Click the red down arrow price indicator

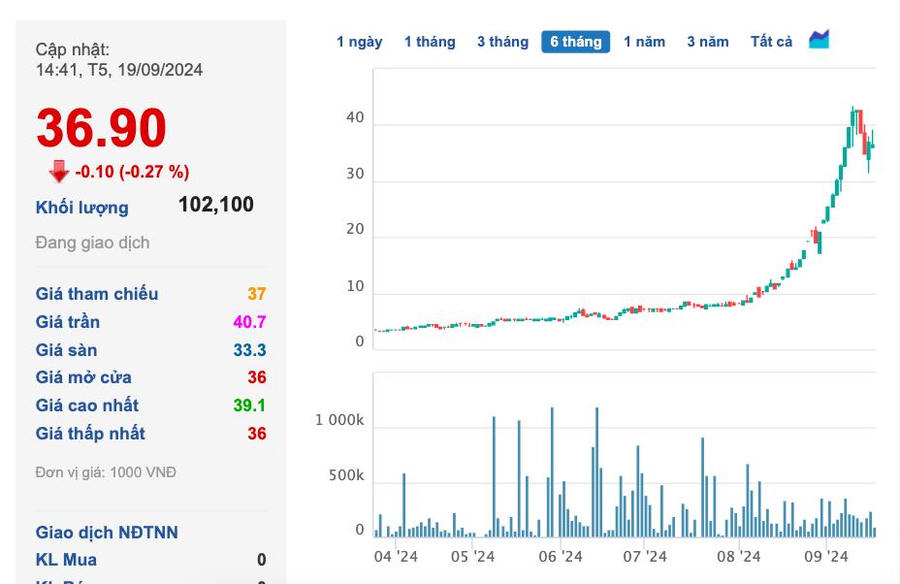tap(59, 172)
